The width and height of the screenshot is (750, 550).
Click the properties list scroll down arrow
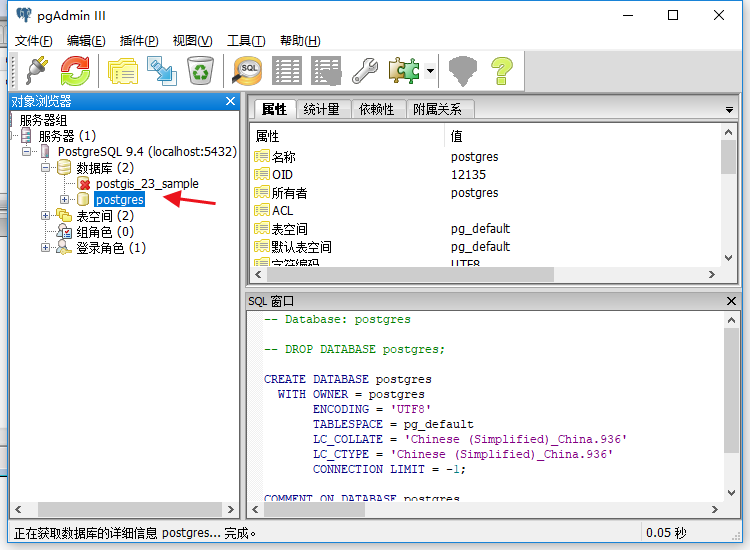click(x=728, y=258)
